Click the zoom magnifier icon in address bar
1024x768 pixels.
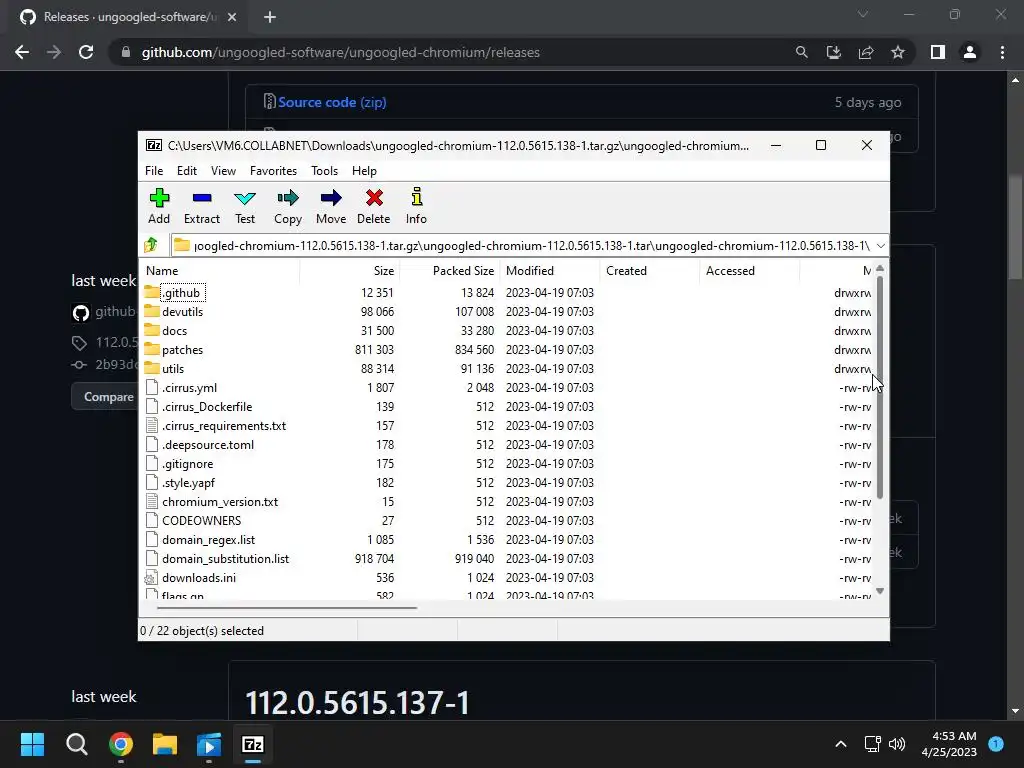pos(802,52)
